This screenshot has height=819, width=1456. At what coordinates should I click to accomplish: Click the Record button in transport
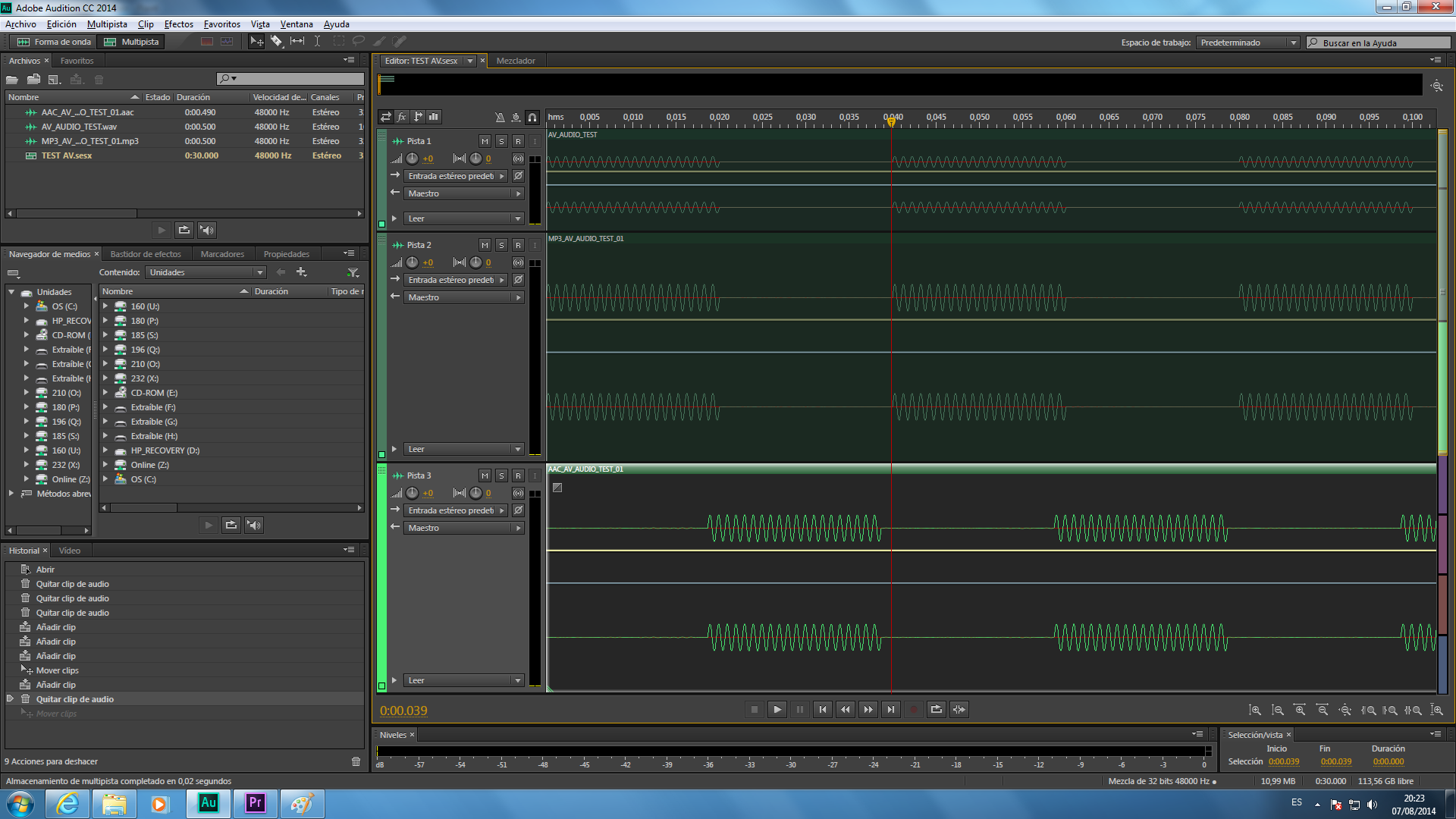click(x=914, y=710)
